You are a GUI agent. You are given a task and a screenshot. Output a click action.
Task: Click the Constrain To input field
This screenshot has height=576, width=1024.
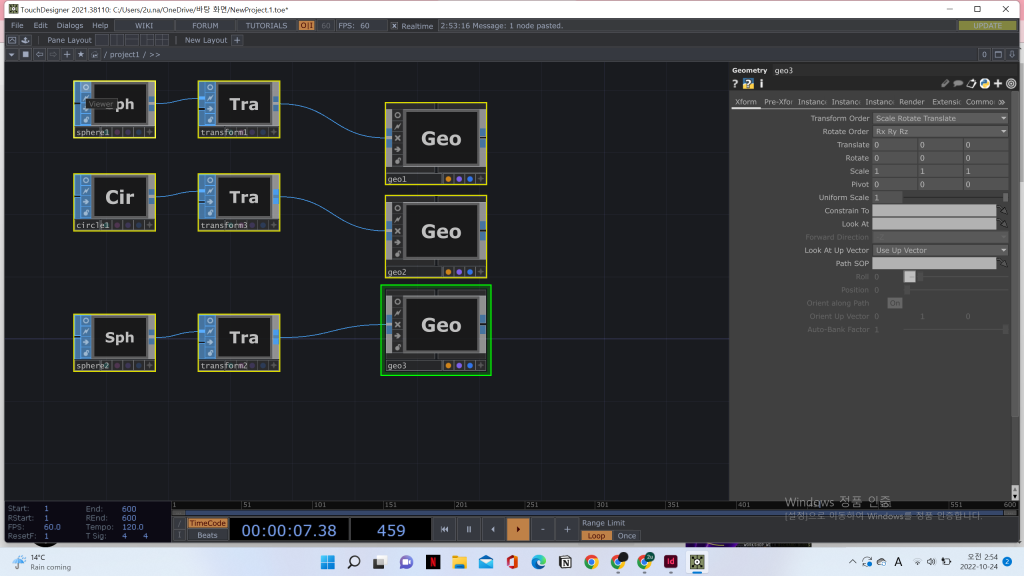[934, 211]
